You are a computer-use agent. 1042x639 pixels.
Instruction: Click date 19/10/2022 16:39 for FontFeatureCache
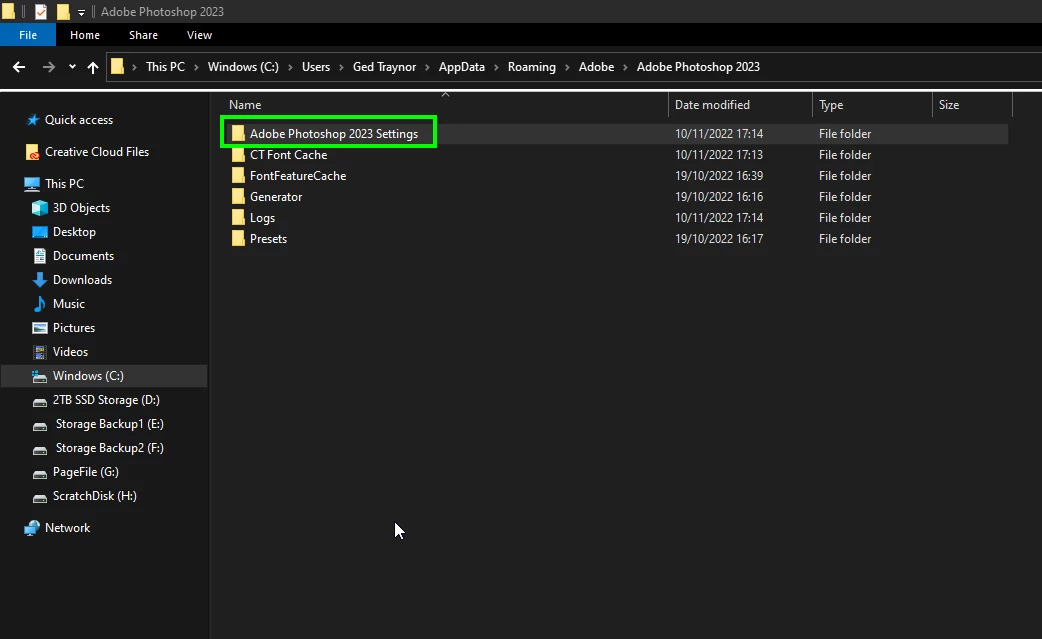point(719,176)
